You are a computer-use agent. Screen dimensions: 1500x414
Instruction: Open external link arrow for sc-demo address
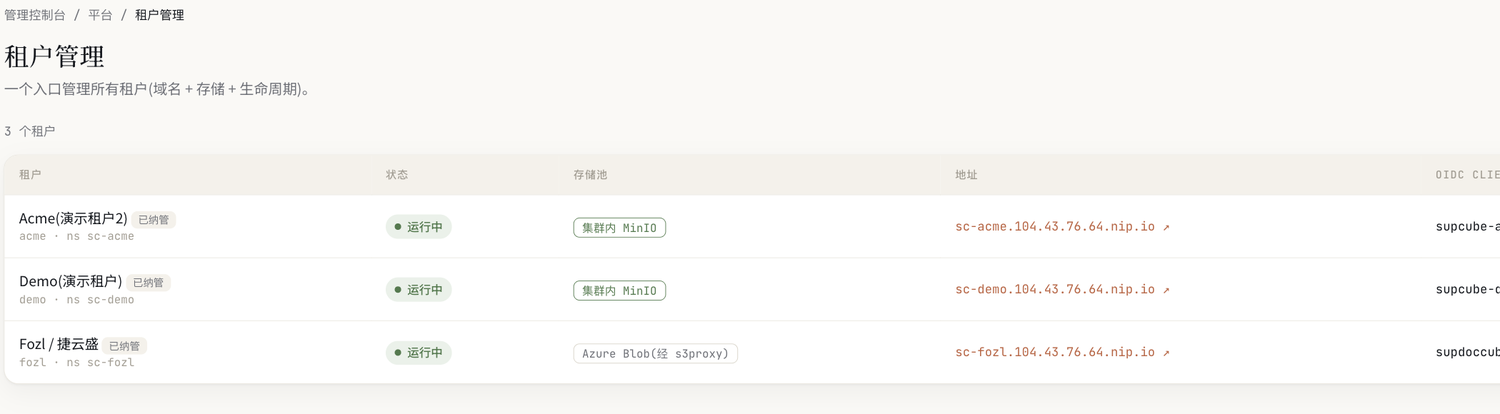click(x=1166, y=290)
